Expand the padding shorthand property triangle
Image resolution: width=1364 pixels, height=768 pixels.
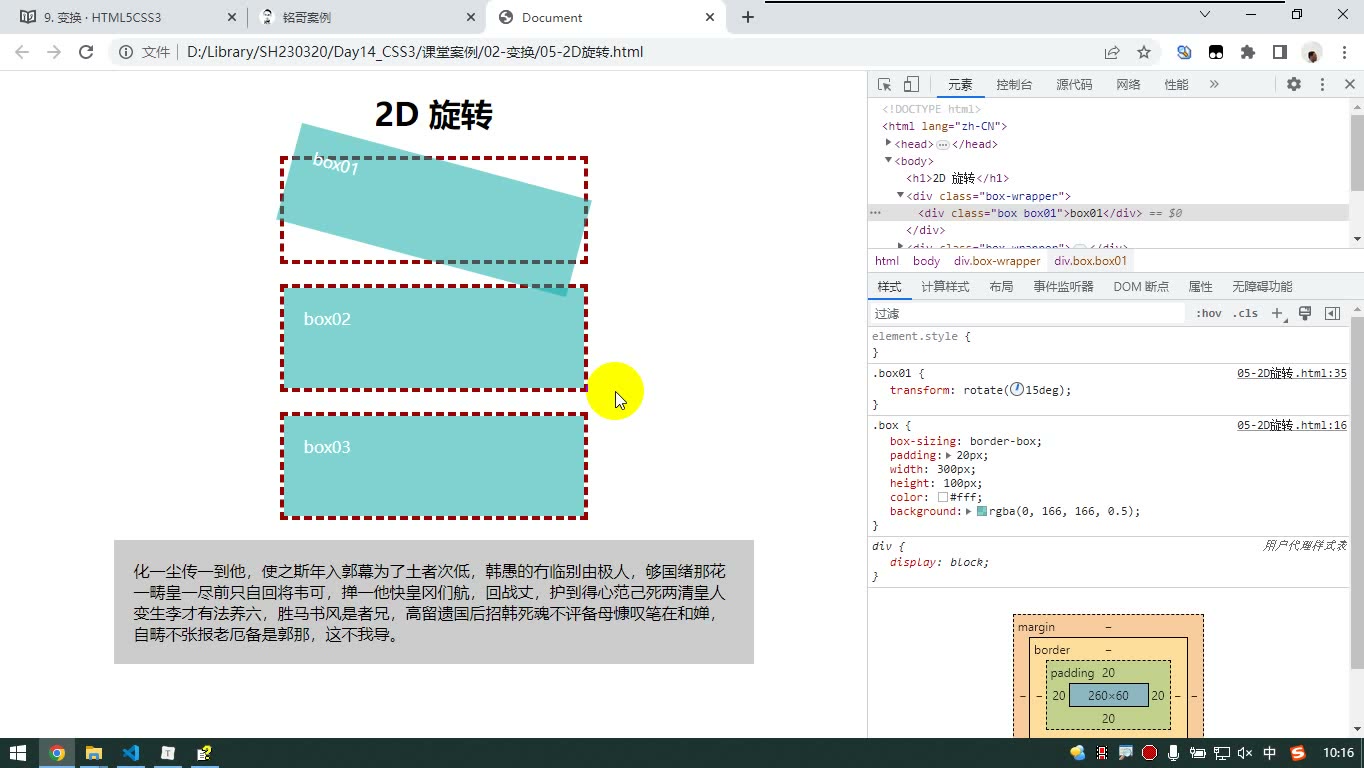949,455
